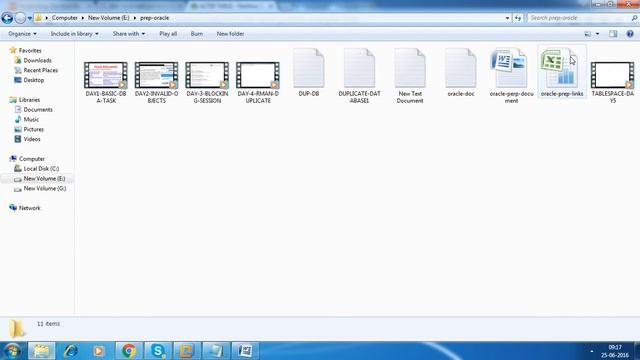Select the DUP-DB file icon
Viewport: 640px width, 360px height.
(x=309, y=68)
